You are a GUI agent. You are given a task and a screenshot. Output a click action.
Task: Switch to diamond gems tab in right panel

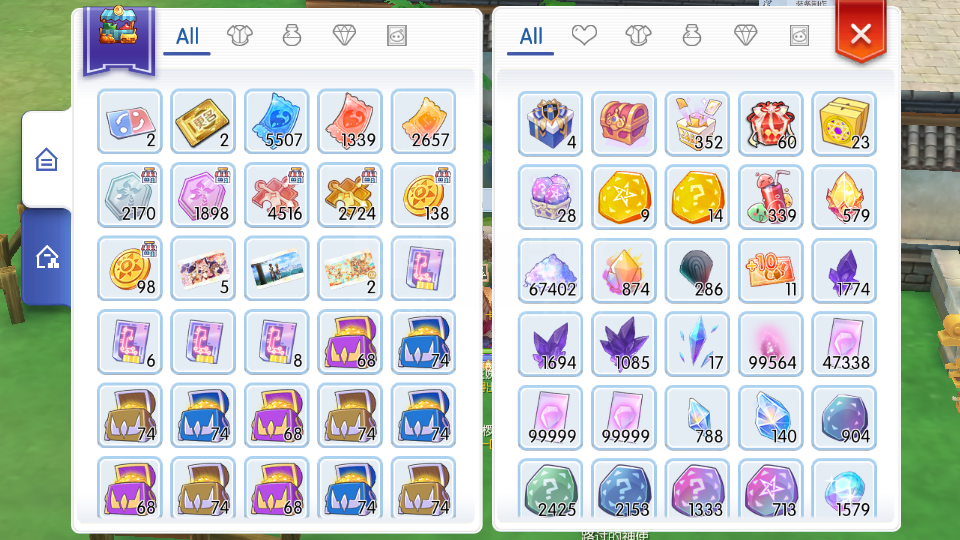745,36
